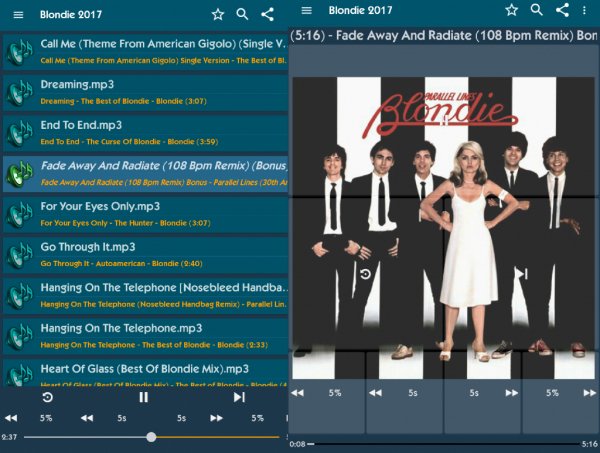Select Call Me (Theme From American Gigolo) track
The width and height of the screenshot is (600, 453).
[145, 52]
